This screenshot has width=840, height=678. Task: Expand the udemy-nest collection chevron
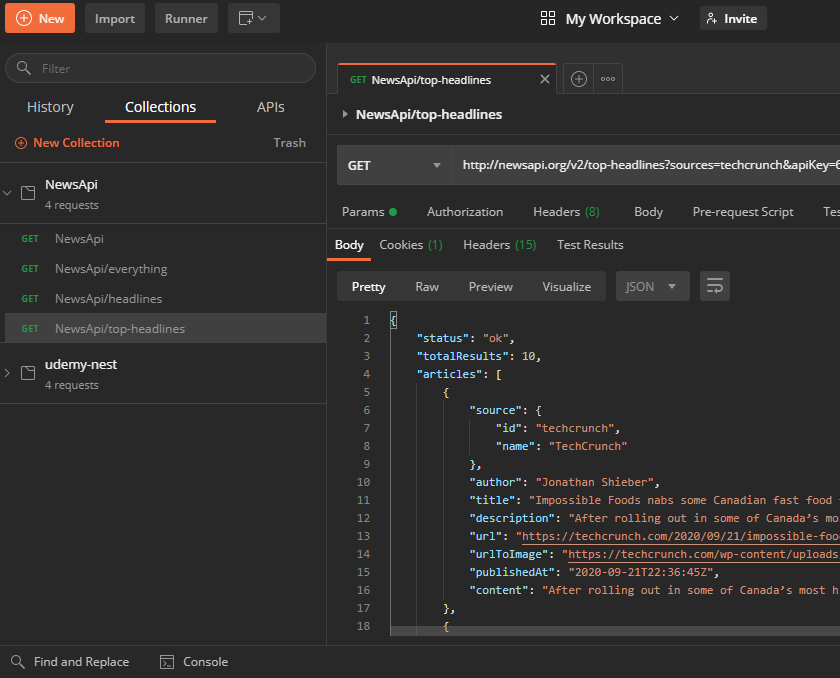pyautogui.click(x=8, y=373)
